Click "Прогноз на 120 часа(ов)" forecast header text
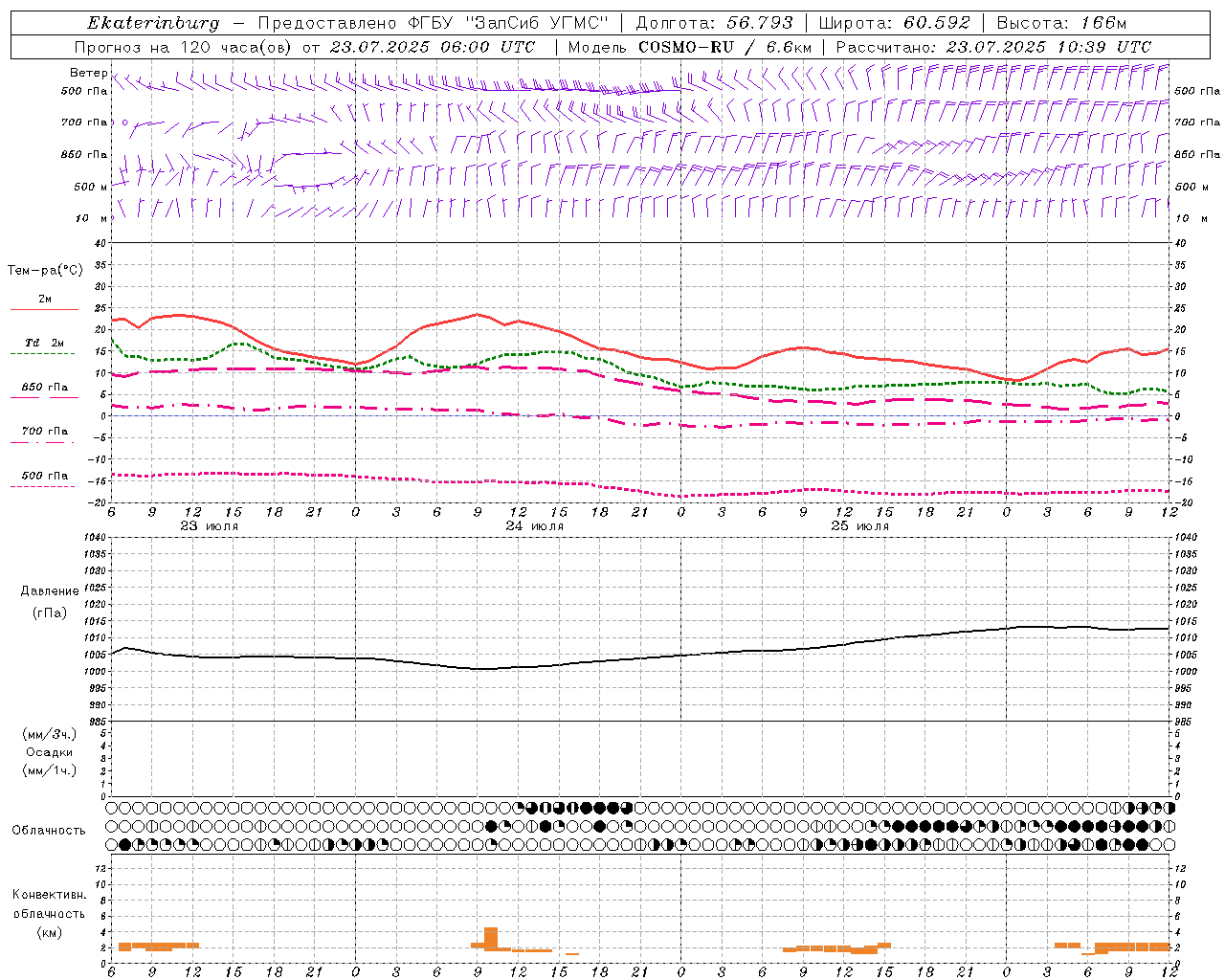 tap(185, 47)
